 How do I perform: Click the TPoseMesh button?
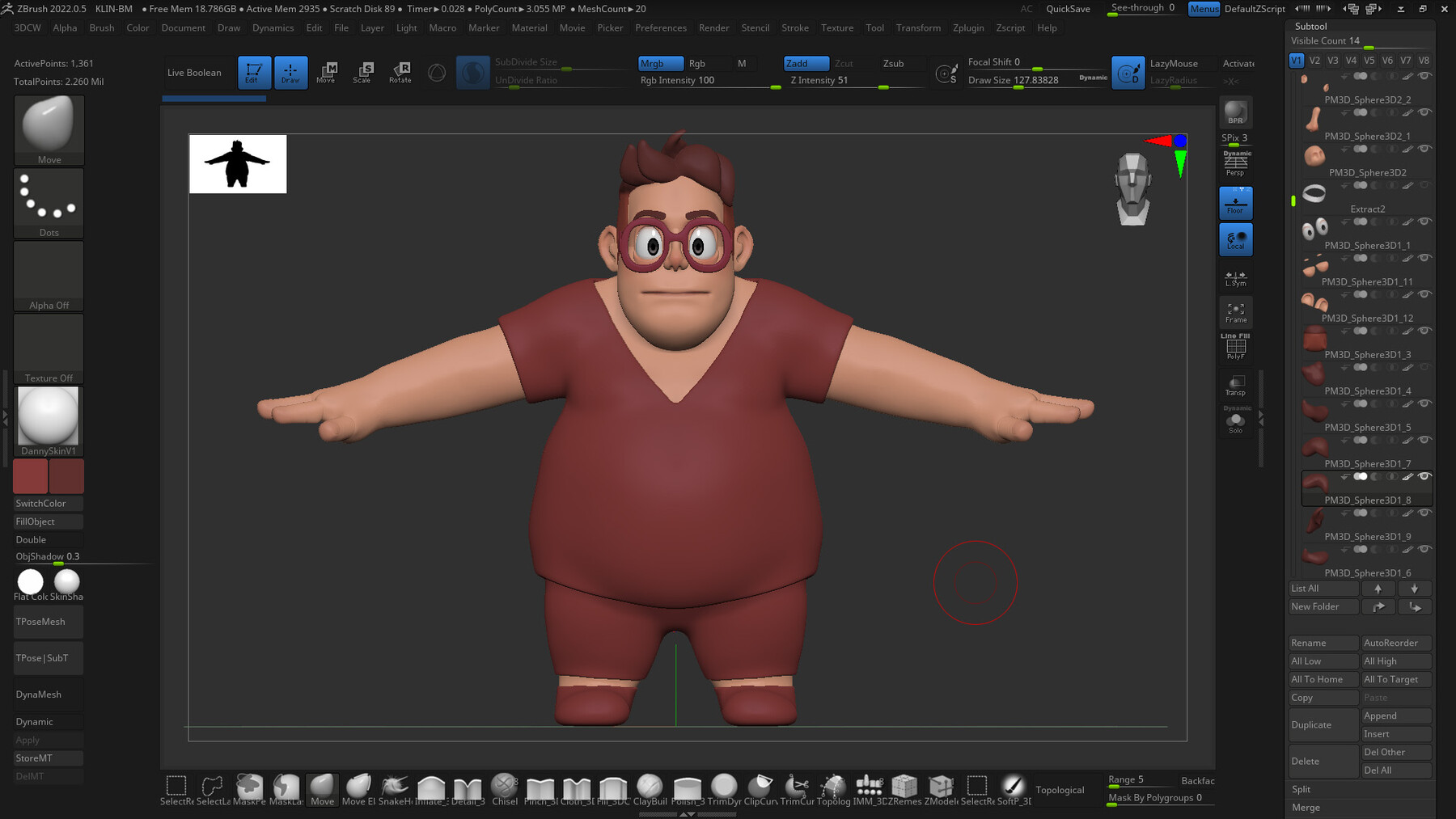[49, 622]
